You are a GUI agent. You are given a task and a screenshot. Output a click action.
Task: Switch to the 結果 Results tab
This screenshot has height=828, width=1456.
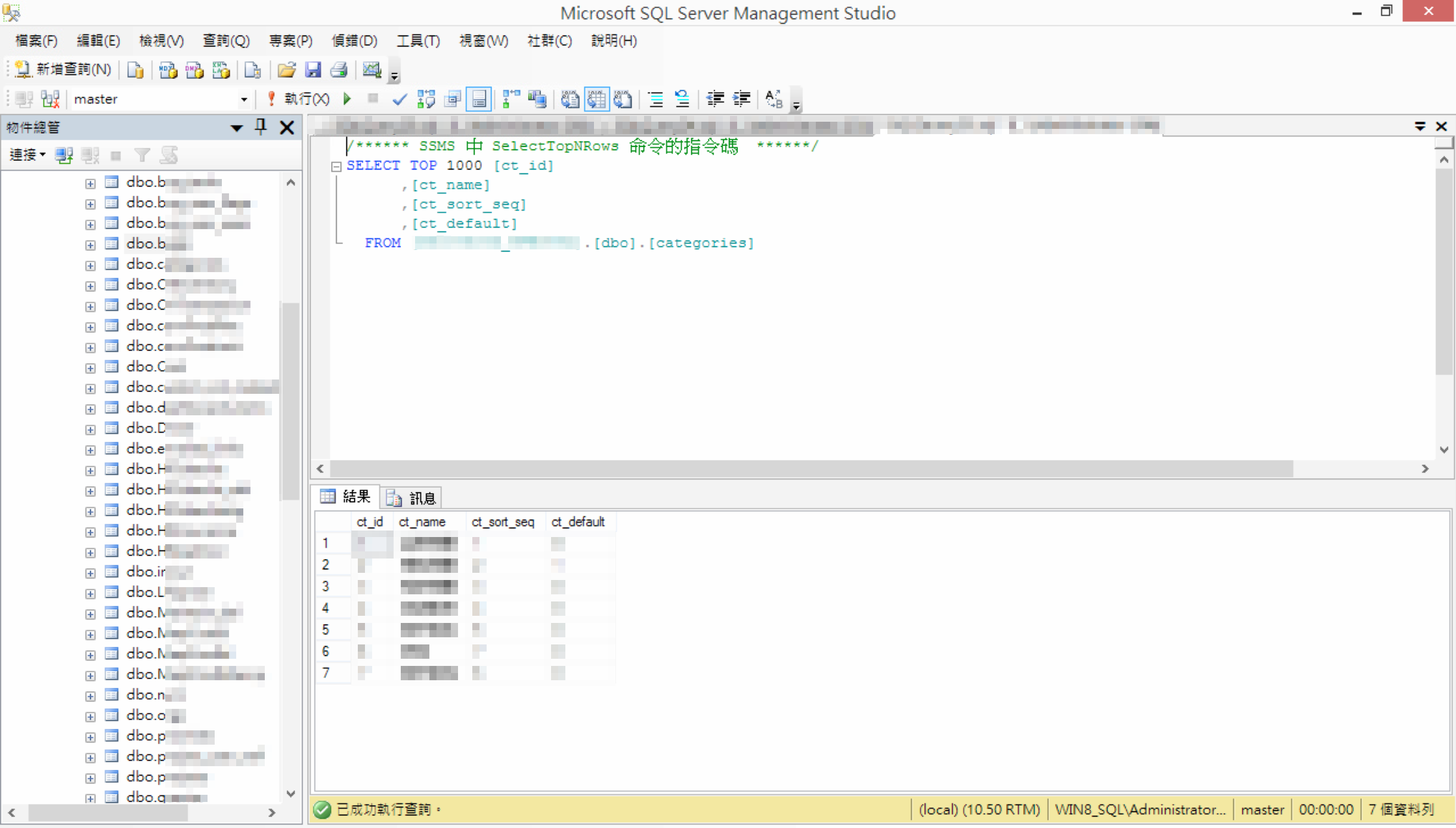point(345,497)
